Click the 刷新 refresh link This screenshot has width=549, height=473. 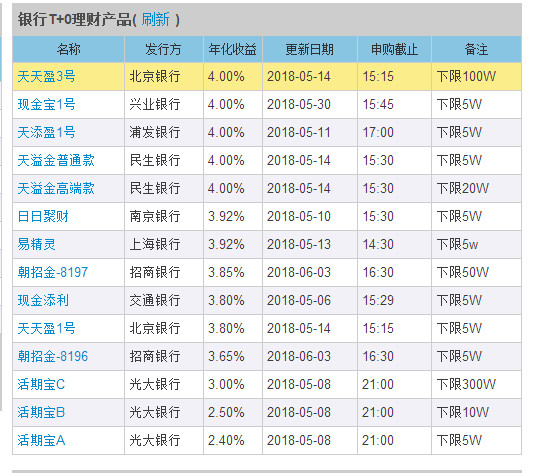pyautogui.click(x=155, y=19)
